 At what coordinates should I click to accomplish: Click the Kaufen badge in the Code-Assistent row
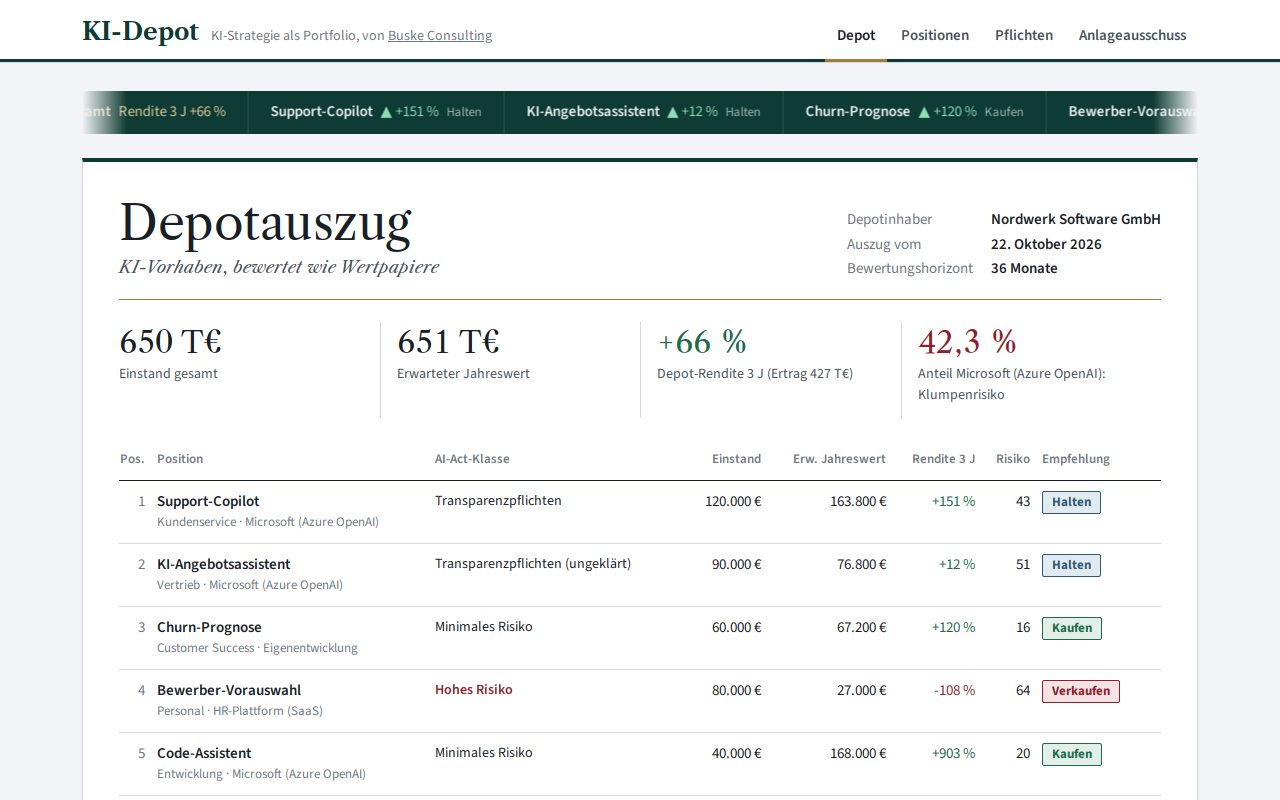[1072, 754]
